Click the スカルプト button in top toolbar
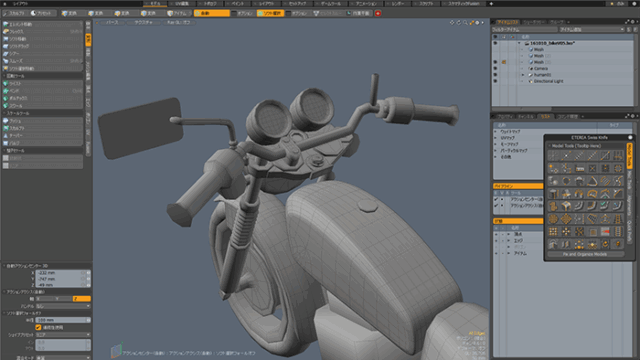The width and height of the screenshot is (640, 360). [14, 13]
